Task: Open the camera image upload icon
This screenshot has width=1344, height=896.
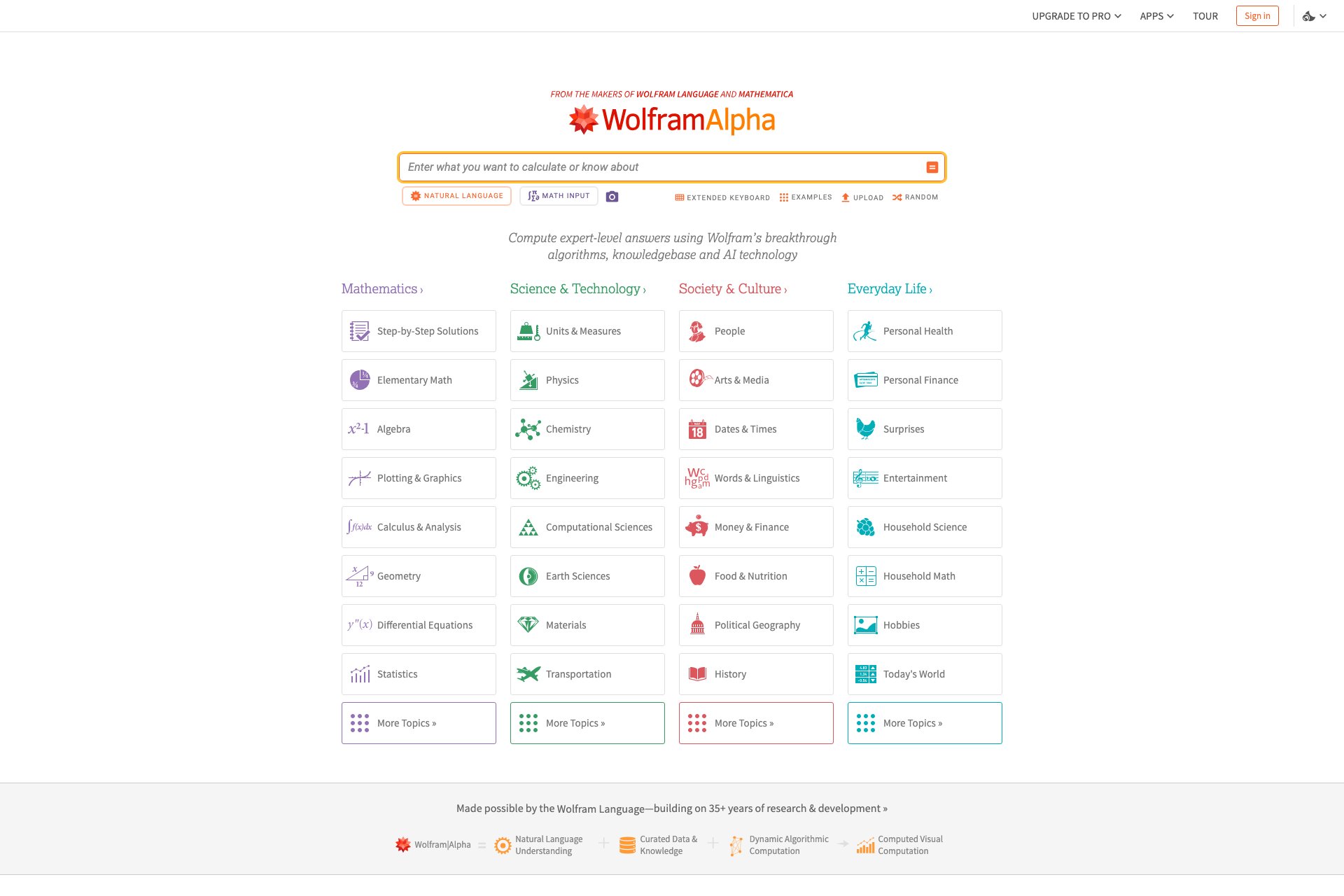Action: pos(612,197)
